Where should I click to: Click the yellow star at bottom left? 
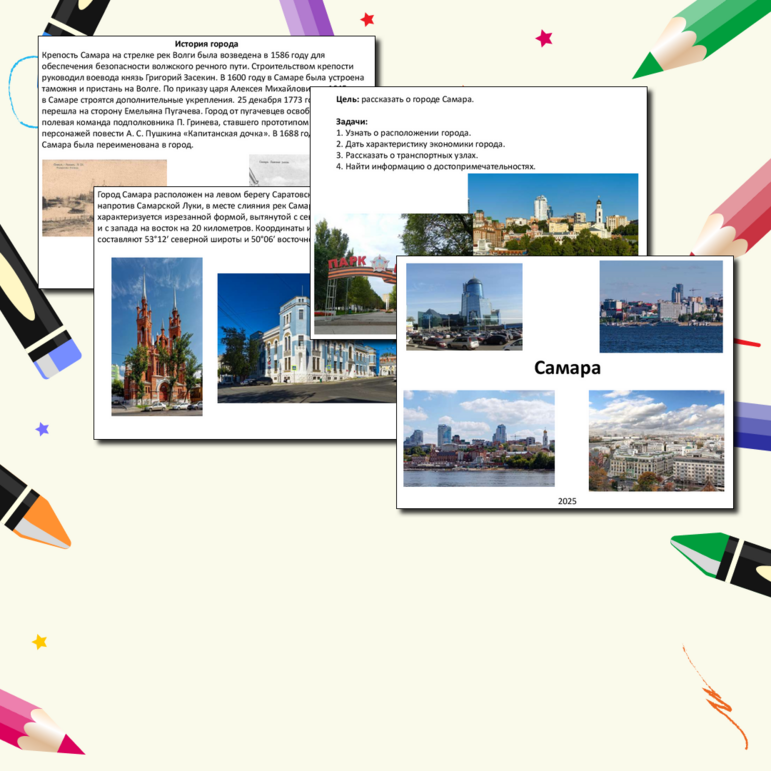click(39, 641)
